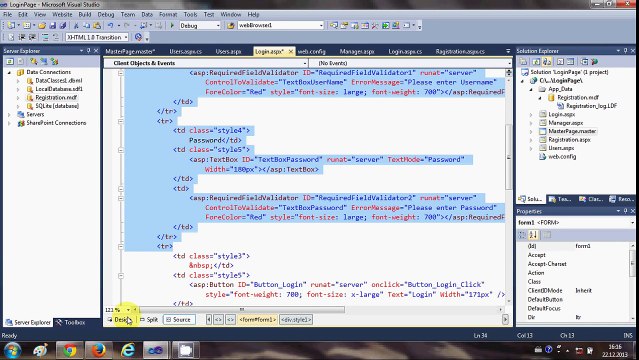Open the Toolbox tab

[x=71, y=322]
